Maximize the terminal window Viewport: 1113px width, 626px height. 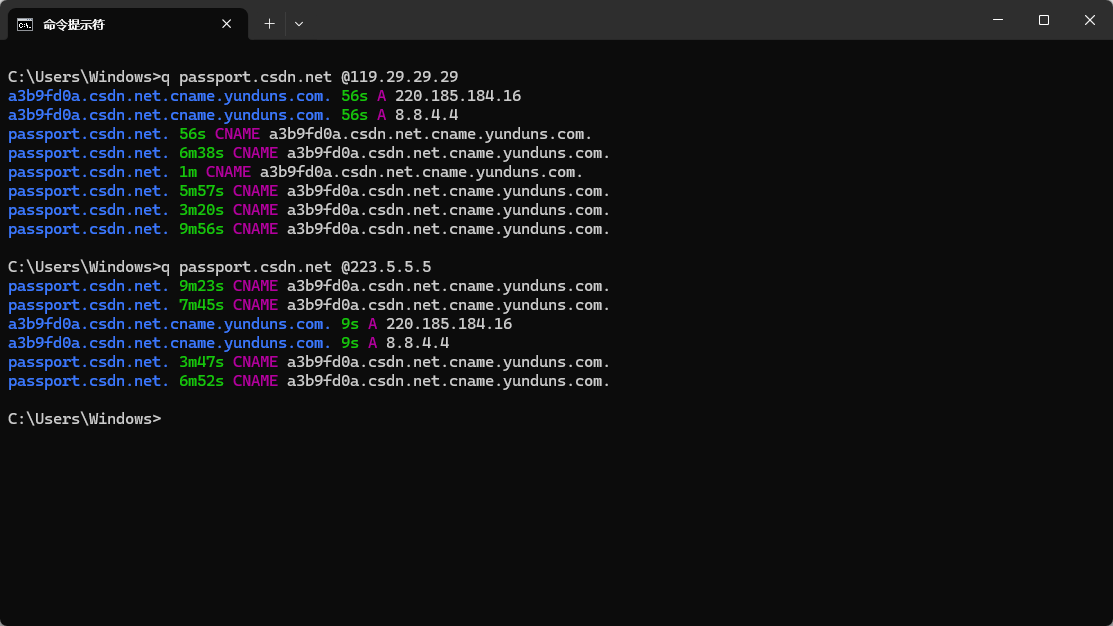pos(1043,20)
